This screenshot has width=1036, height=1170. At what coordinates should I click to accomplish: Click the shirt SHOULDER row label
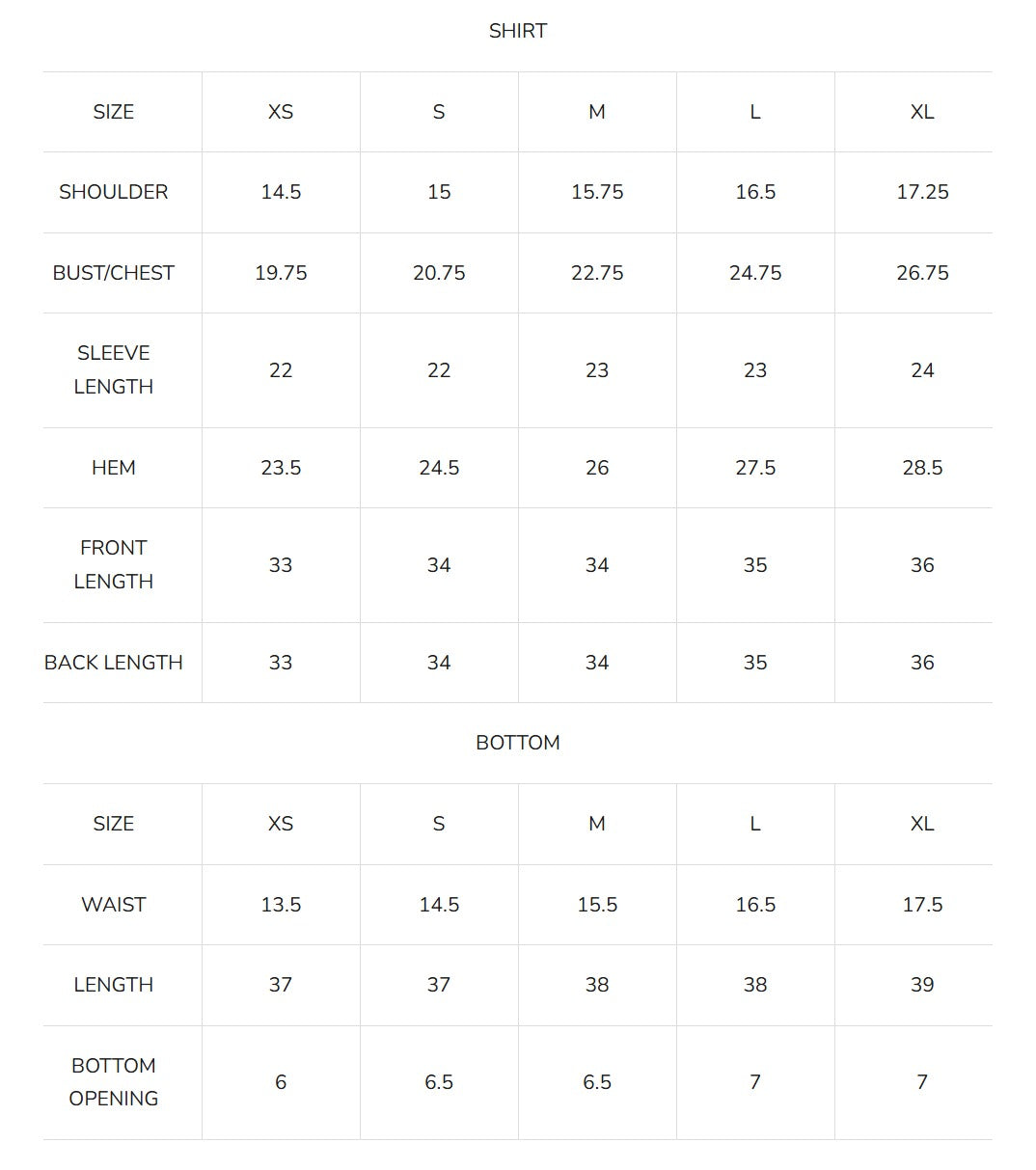click(114, 192)
